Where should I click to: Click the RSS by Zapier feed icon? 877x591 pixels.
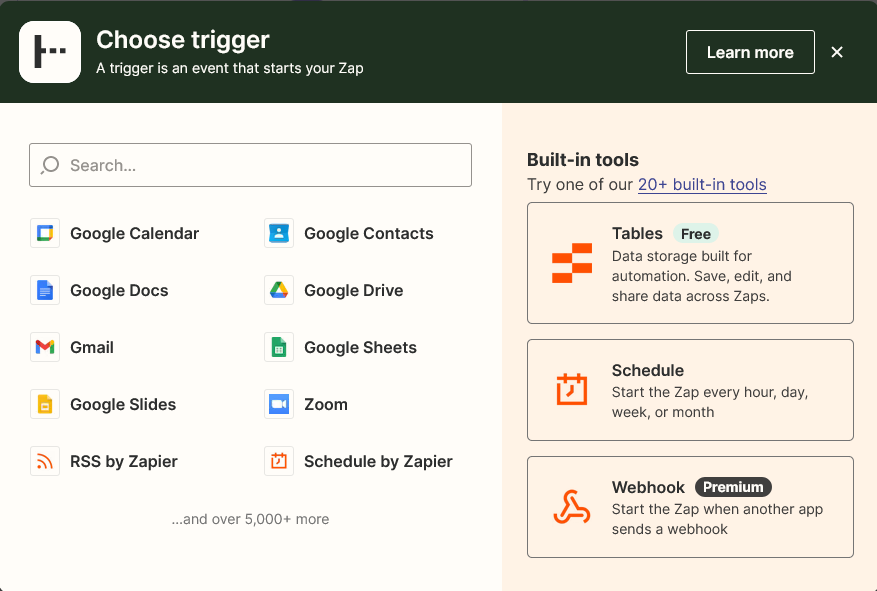coord(45,461)
